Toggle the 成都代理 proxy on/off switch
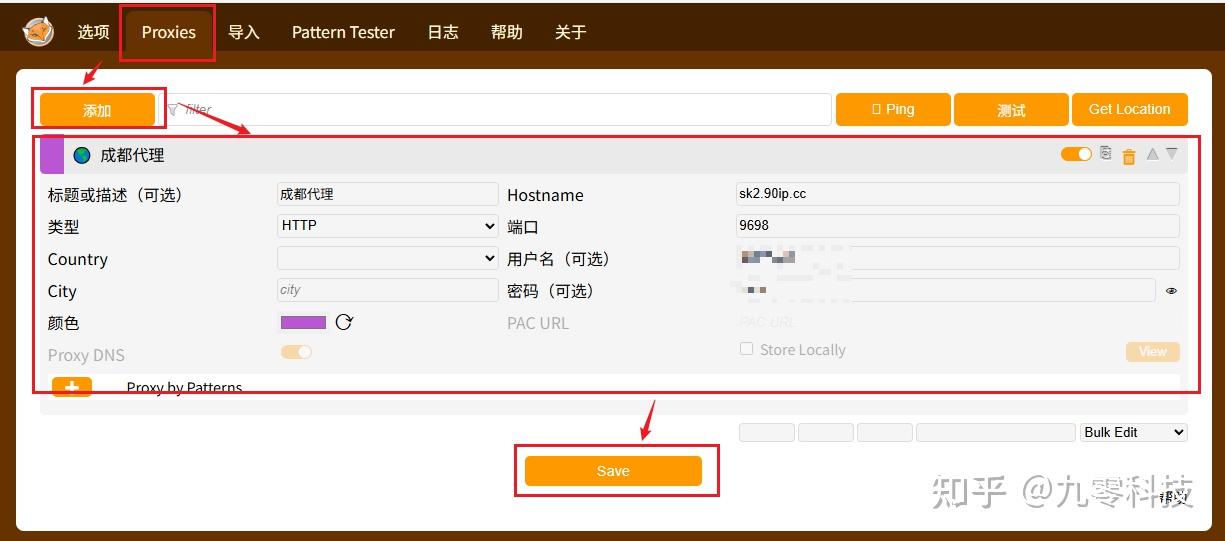This screenshot has height=541, width=1225. (x=1076, y=154)
